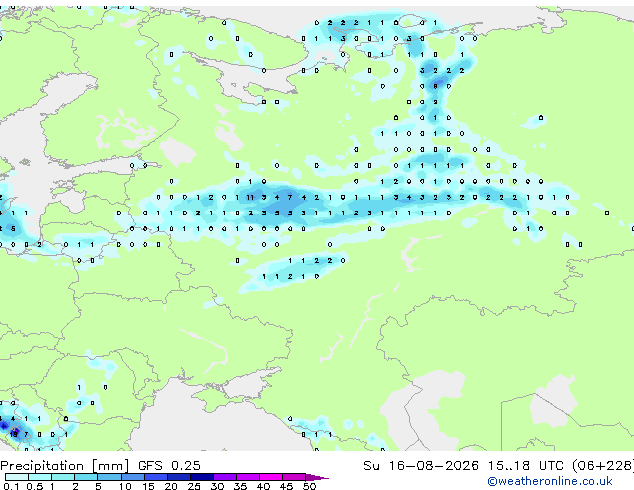Click the '25' legend scale label
This screenshot has height=490, width=634.
[x=194, y=486]
